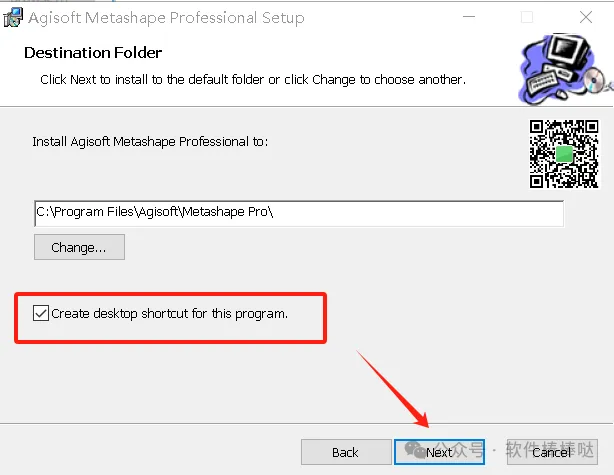This screenshot has width=614, height=475.
Task: Click the 'Install Agisoft Metashape Professional to:' label
Action: 150,141
